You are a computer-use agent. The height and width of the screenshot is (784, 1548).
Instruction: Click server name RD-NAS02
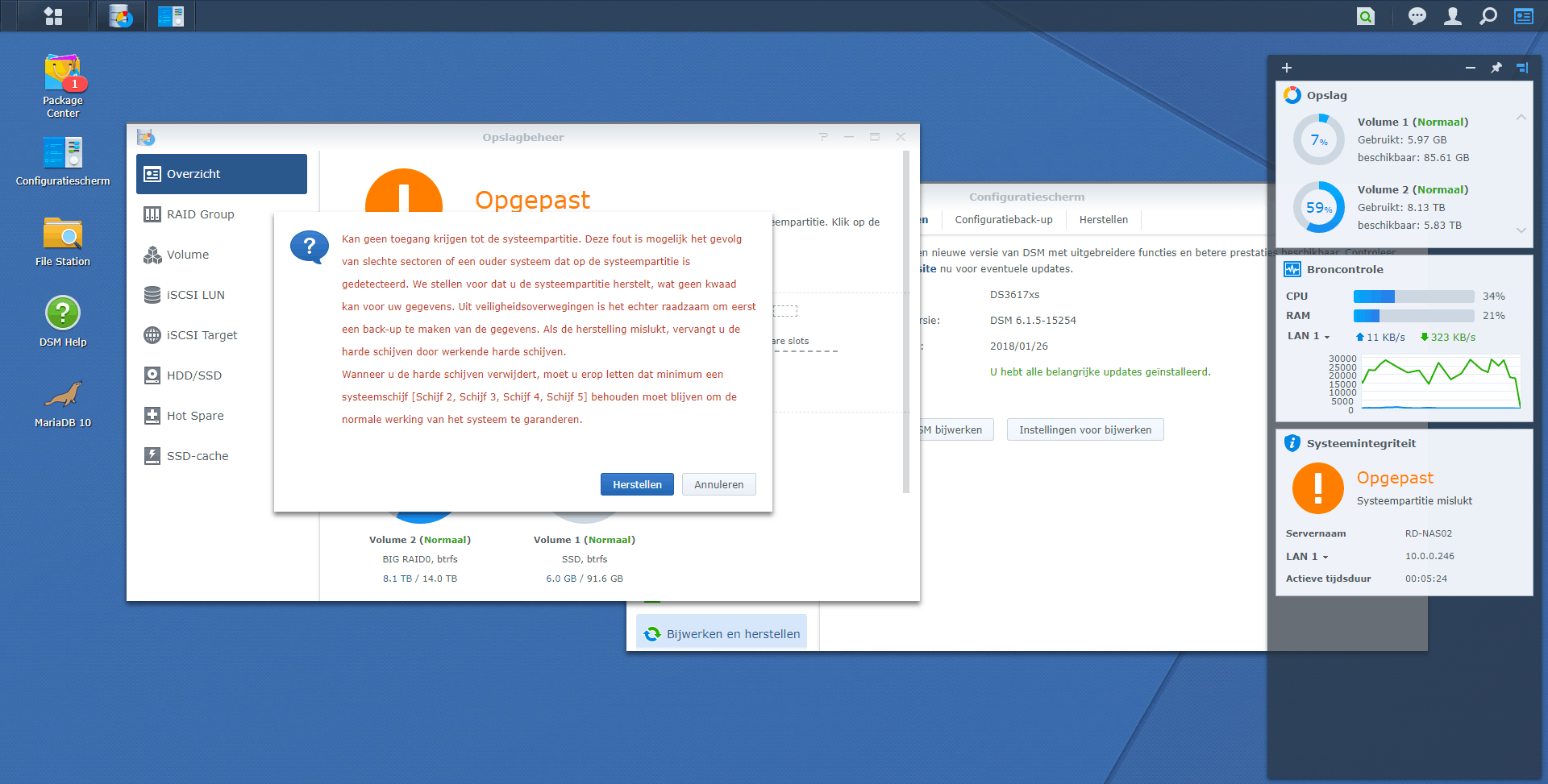pos(1429,533)
